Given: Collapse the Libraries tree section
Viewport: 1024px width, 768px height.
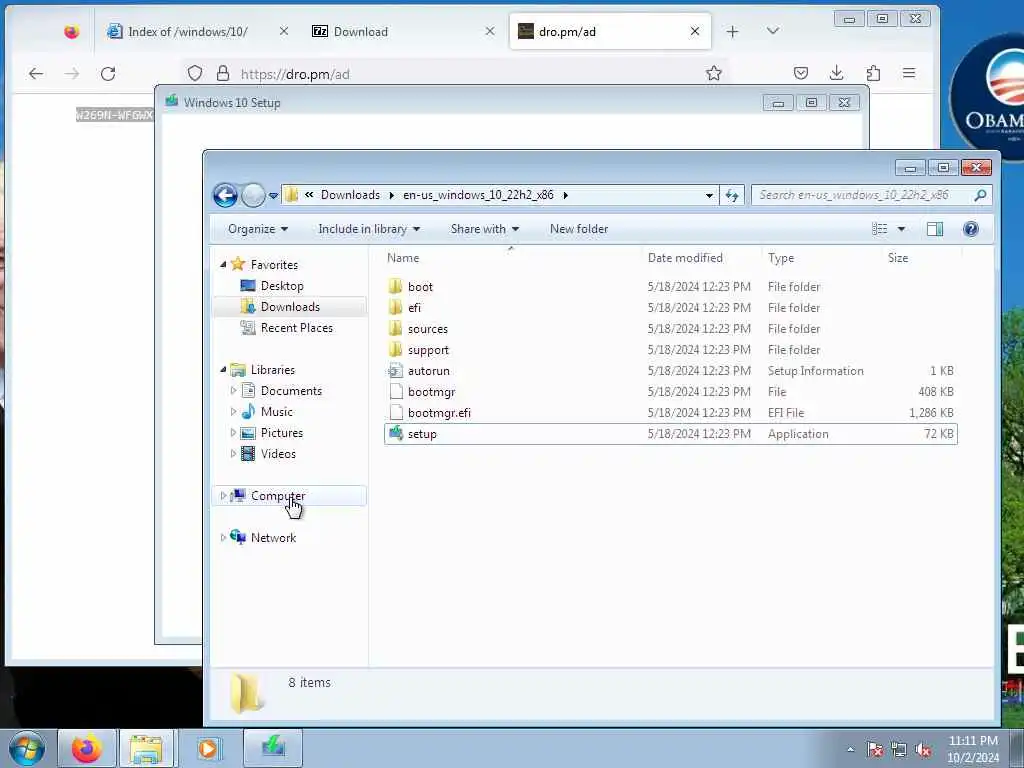Looking at the screenshot, I should click(223, 370).
